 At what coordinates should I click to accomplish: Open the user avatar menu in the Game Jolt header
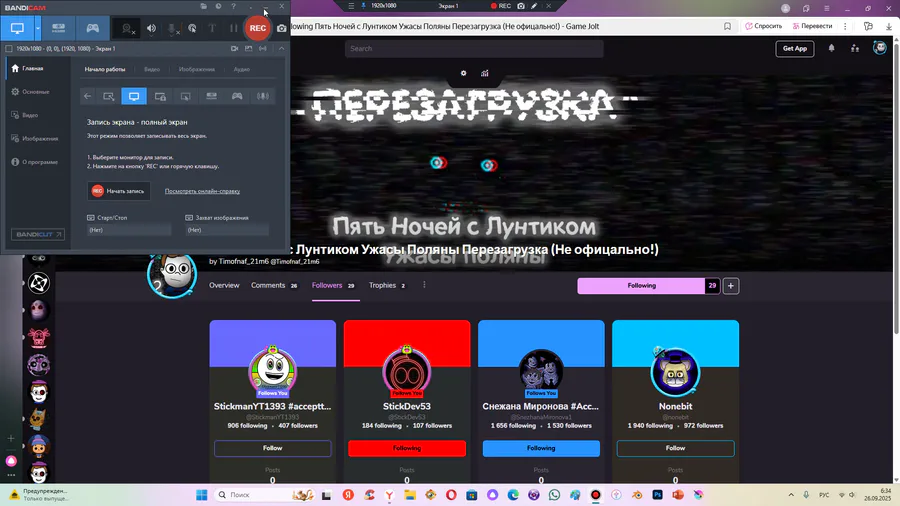click(879, 48)
